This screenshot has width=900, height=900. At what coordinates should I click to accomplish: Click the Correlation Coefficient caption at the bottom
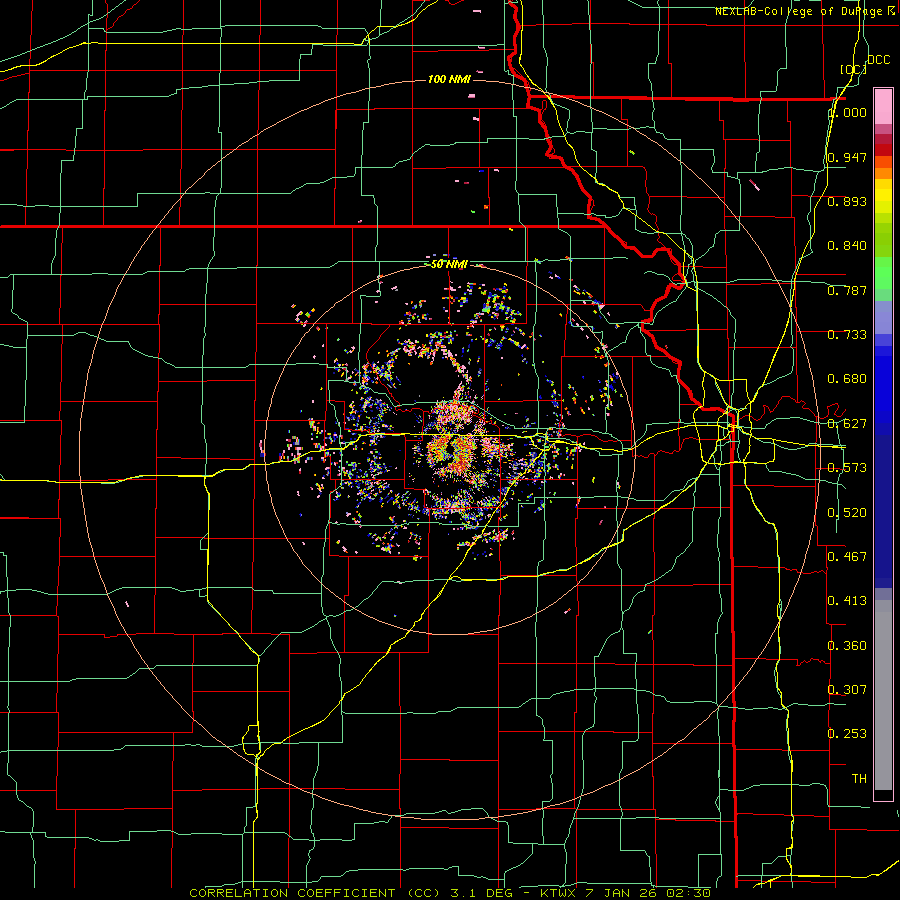coord(451,893)
